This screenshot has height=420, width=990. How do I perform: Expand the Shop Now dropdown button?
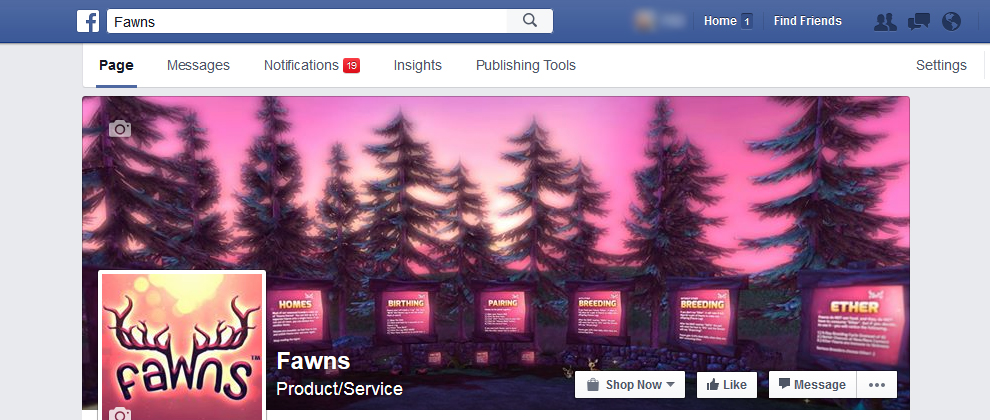(629, 385)
